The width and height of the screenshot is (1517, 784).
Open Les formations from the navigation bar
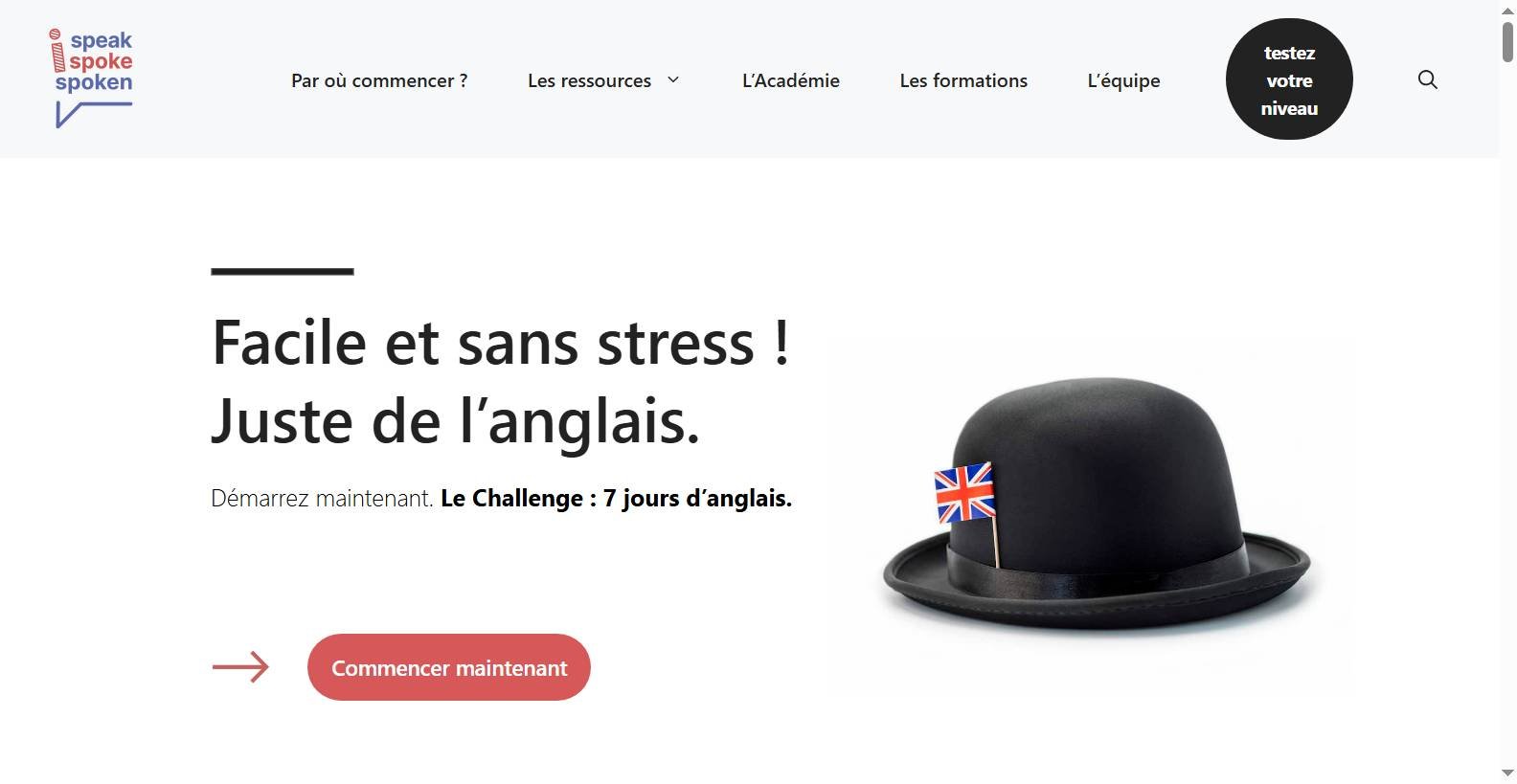pyautogui.click(x=963, y=80)
